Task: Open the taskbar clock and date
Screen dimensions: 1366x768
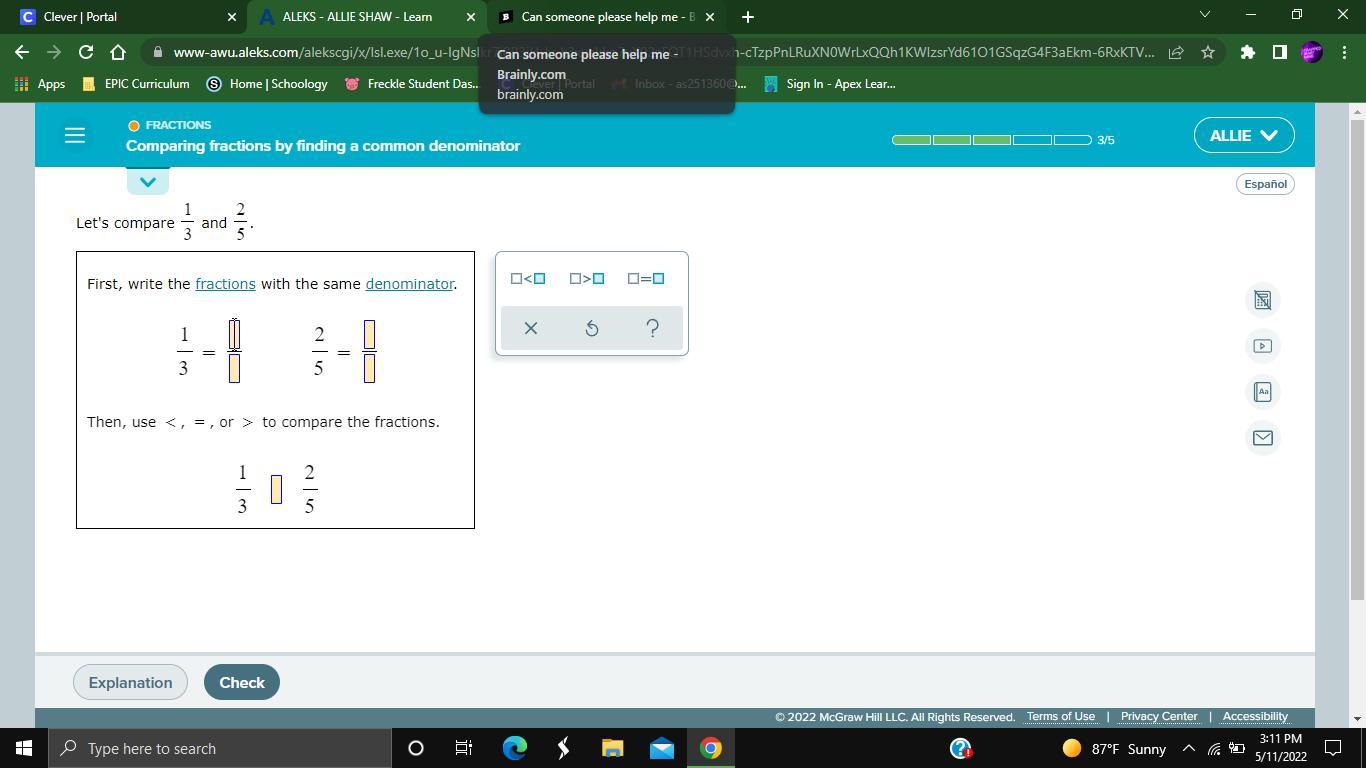Action: (x=1280, y=748)
